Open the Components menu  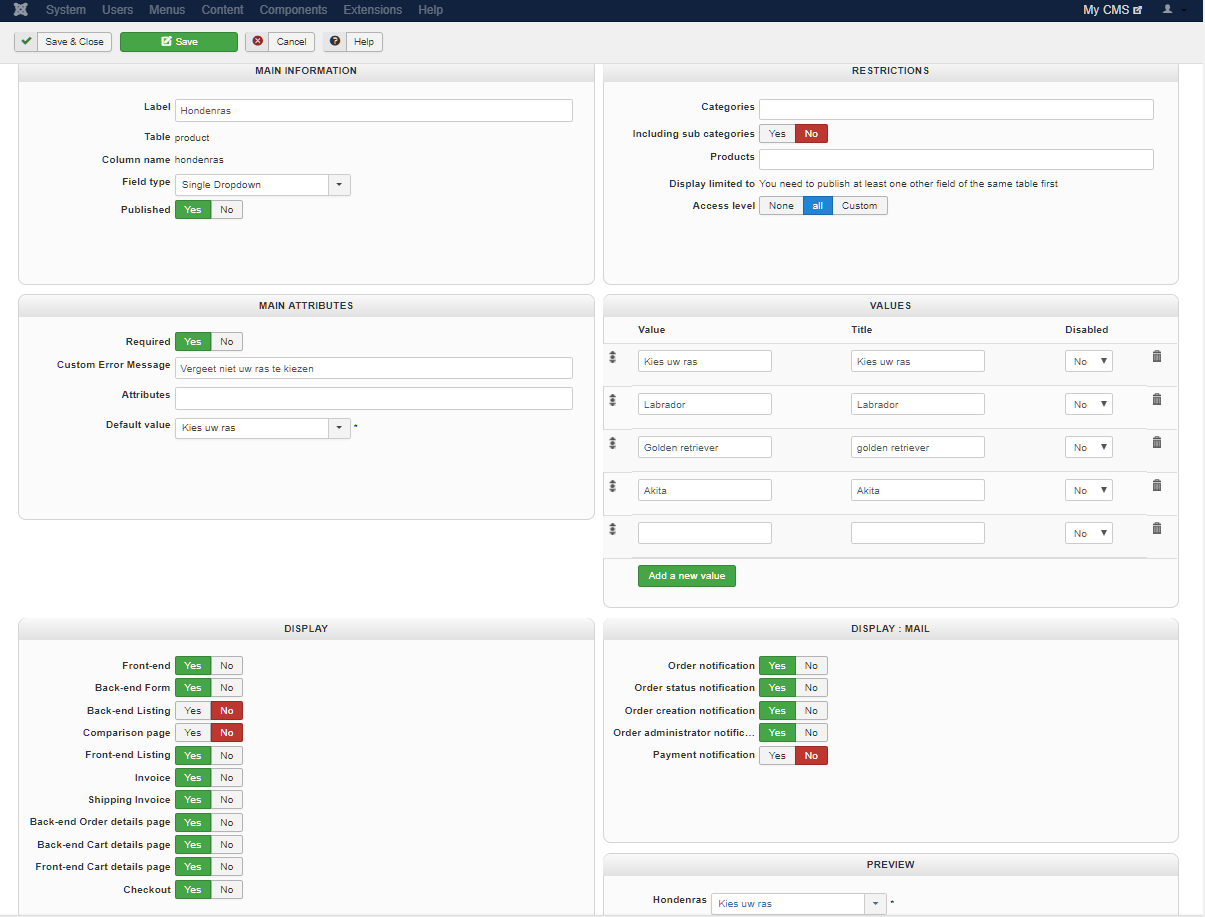pyautogui.click(x=293, y=10)
